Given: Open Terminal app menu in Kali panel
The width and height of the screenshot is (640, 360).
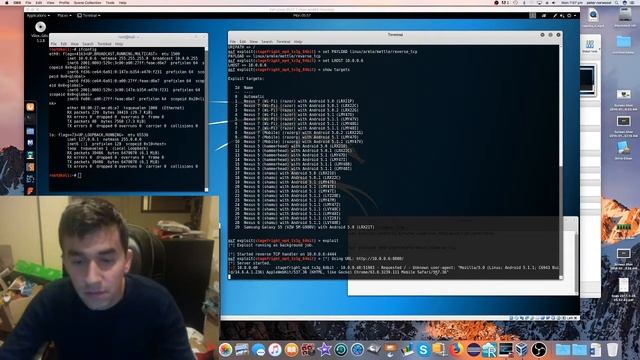Looking at the screenshot, I should 89,16.
